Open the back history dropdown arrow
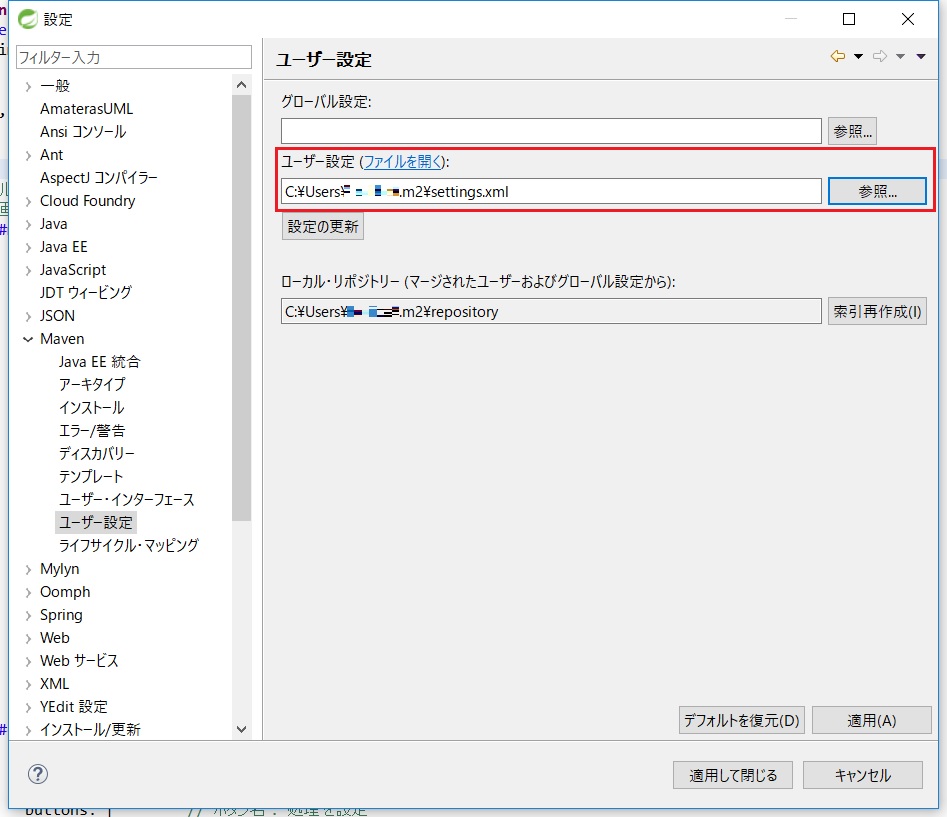The width and height of the screenshot is (947, 817). 858,57
